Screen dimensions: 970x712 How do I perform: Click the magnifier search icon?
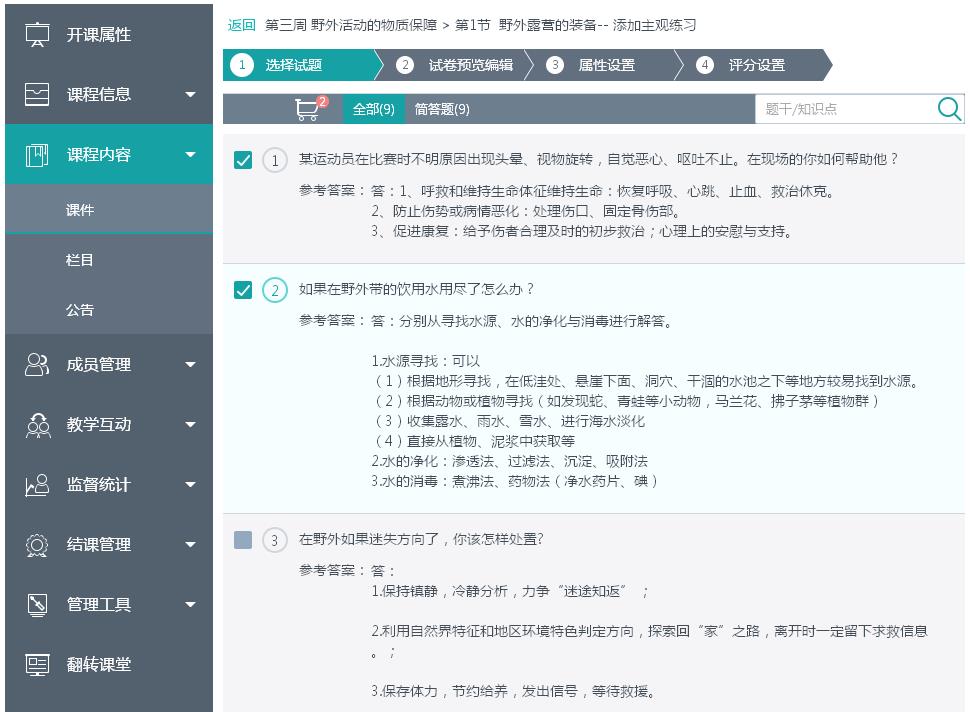click(949, 109)
